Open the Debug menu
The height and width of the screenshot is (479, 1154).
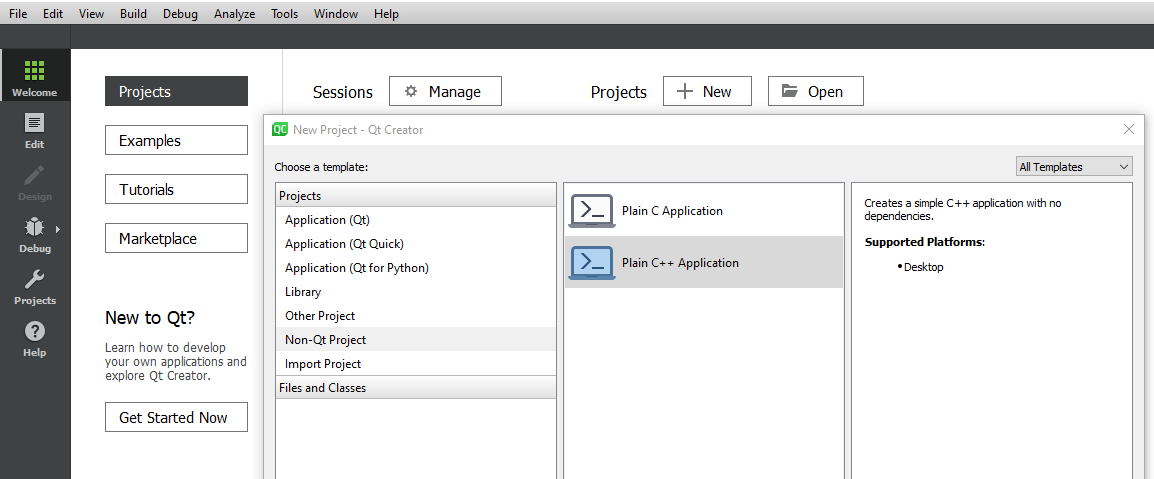pos(180,13)
